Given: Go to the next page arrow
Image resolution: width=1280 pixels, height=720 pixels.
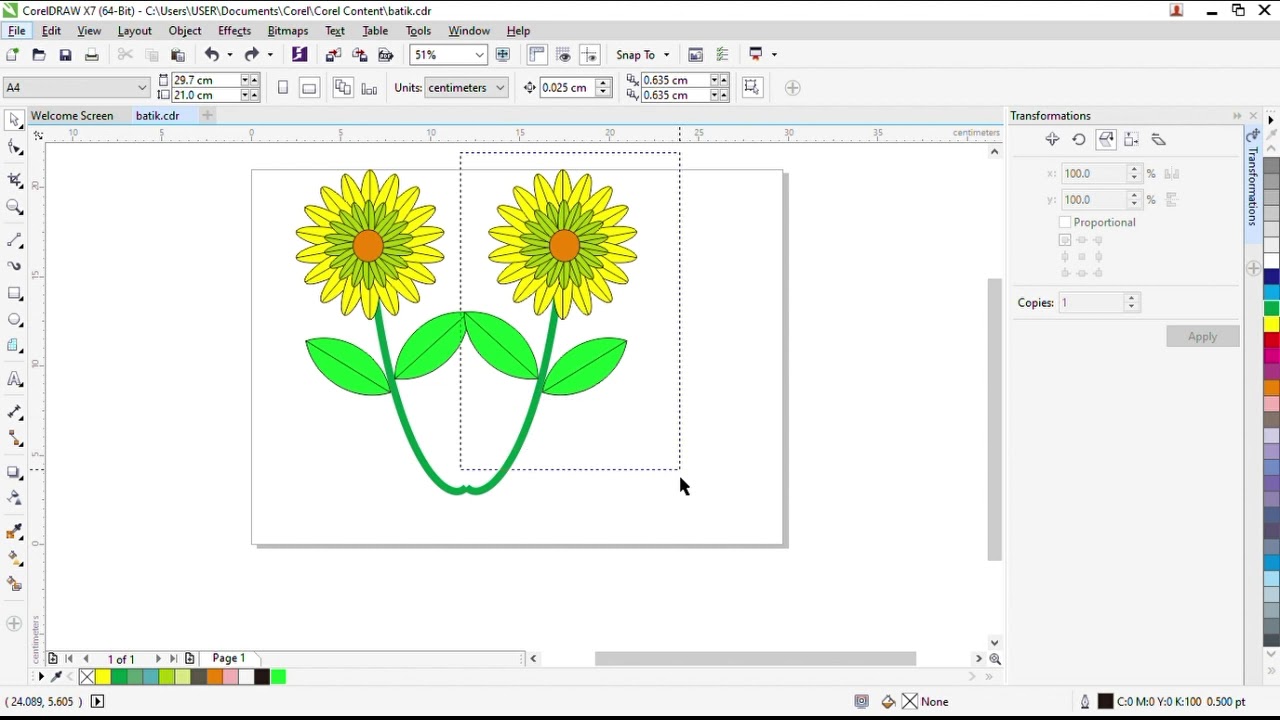Looking at the screenshot, I should (158, 659).
